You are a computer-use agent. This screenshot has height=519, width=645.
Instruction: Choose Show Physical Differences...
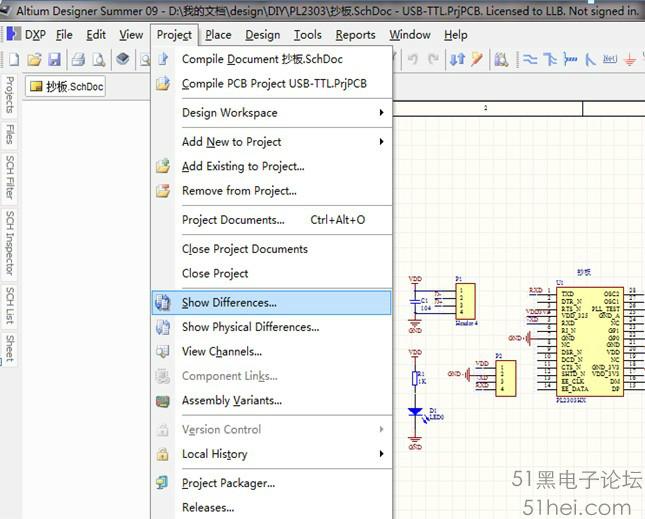[271, 327]
